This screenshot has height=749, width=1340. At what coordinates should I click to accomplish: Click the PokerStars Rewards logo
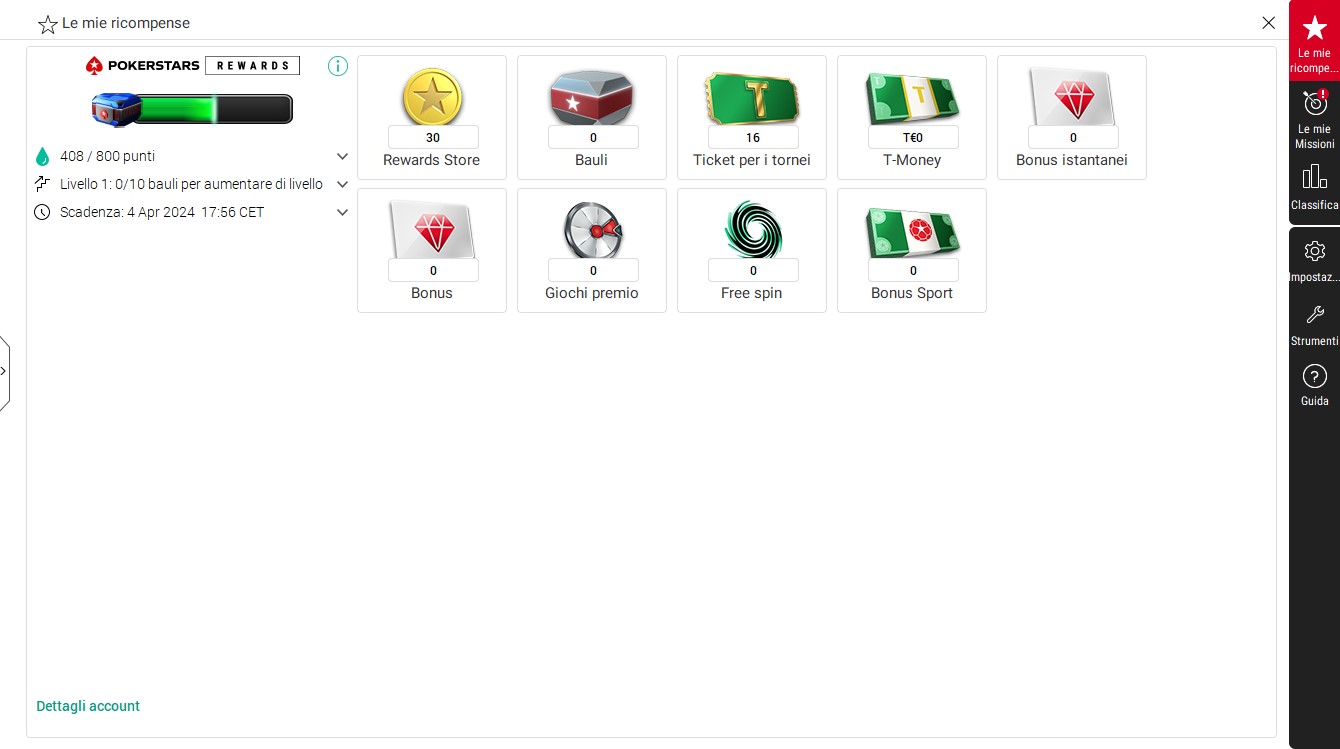point(192,66)
